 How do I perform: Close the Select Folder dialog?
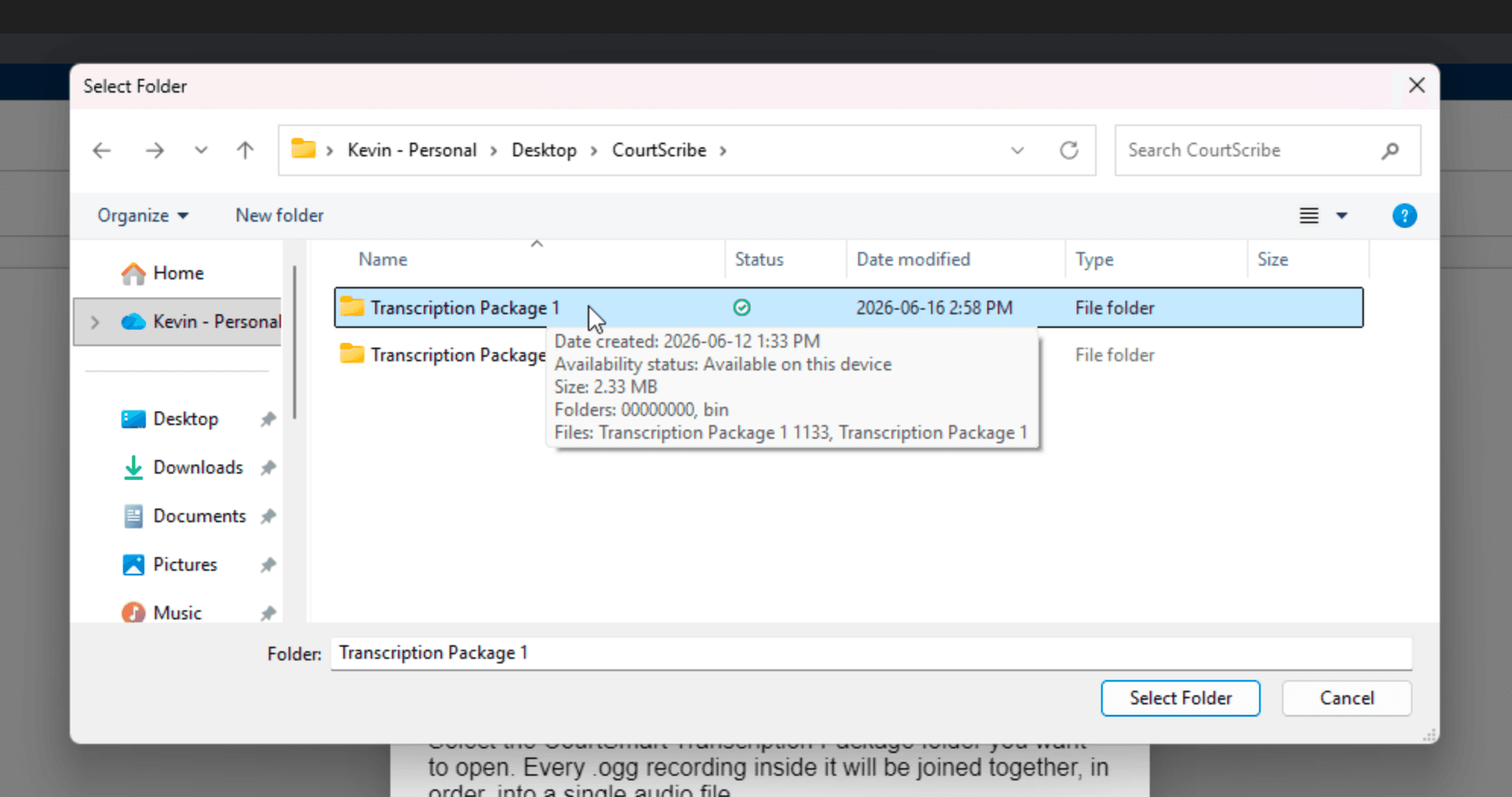click(x=1417, y=86)
